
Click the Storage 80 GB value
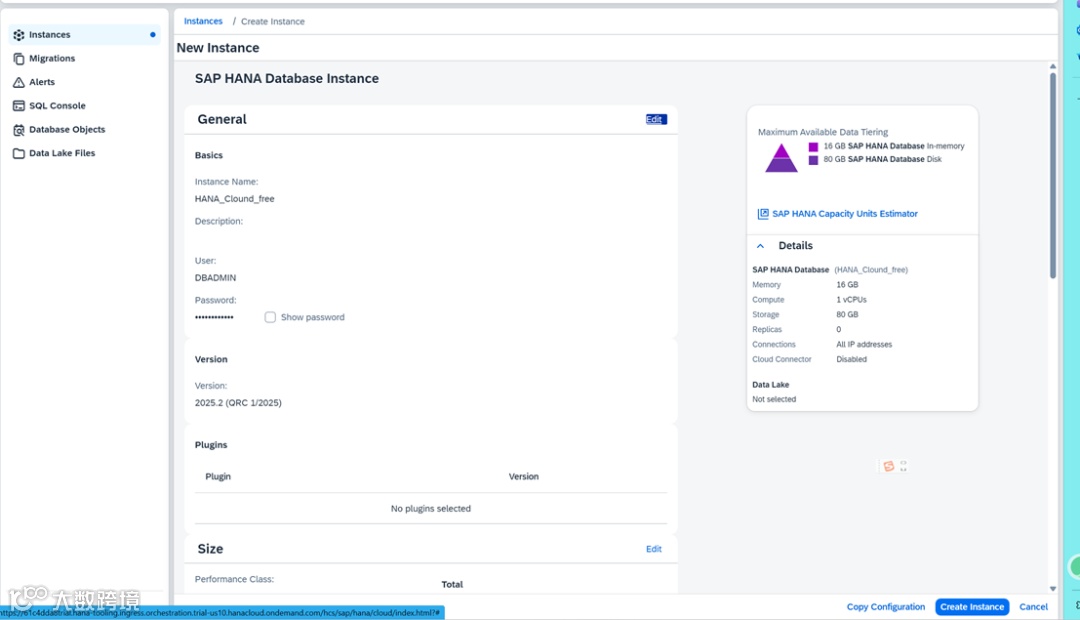coord(847,314)
